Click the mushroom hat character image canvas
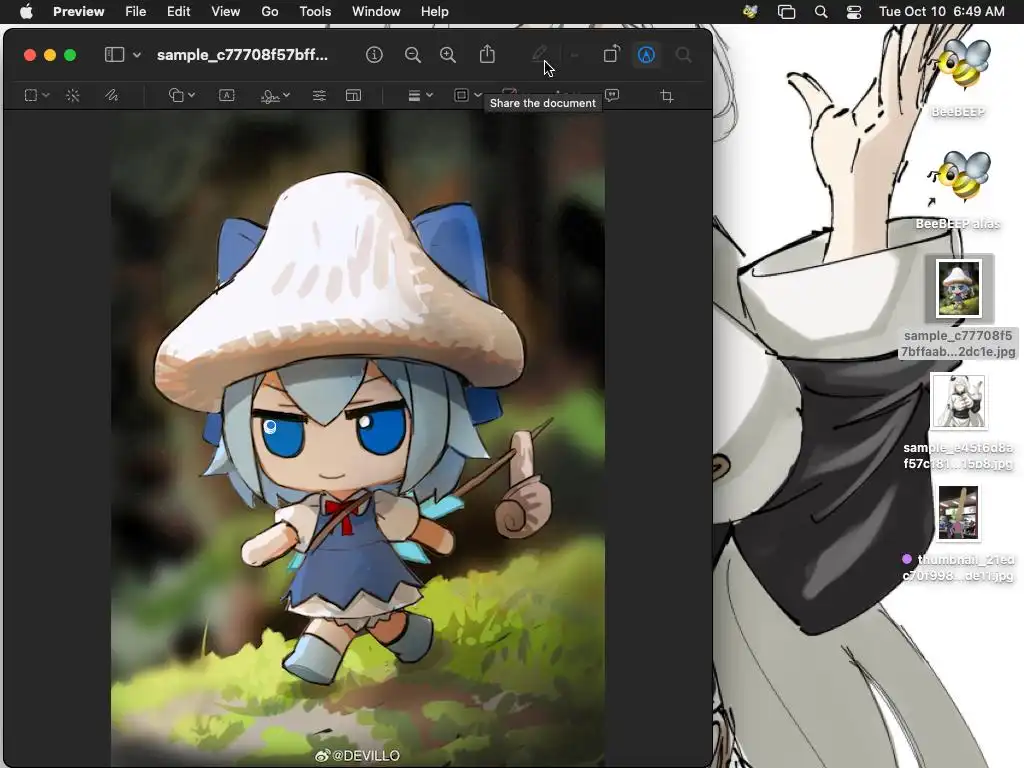The width and height of the screenshot is (1024, 768). (x=358, y=439)
